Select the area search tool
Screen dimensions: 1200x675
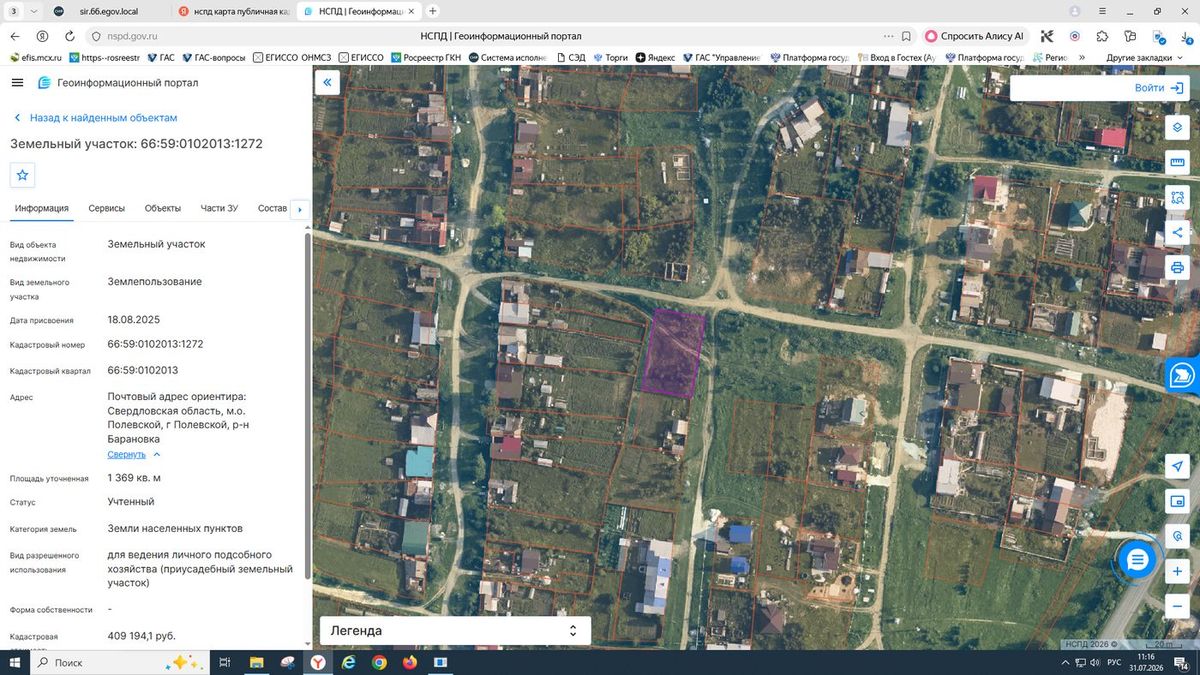1177,197
